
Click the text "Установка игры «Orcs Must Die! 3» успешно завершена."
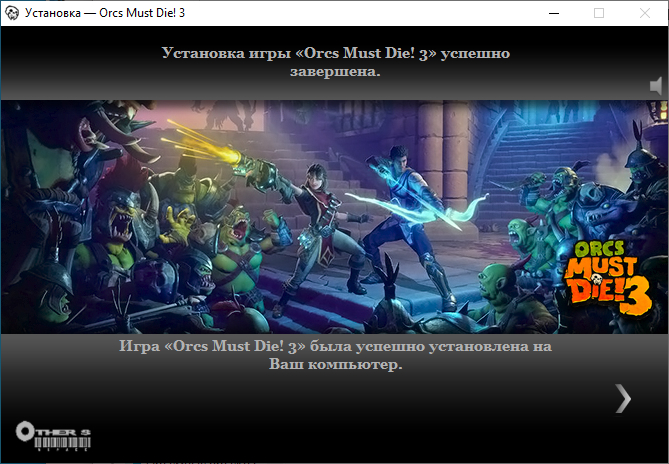tap(335, 62)
